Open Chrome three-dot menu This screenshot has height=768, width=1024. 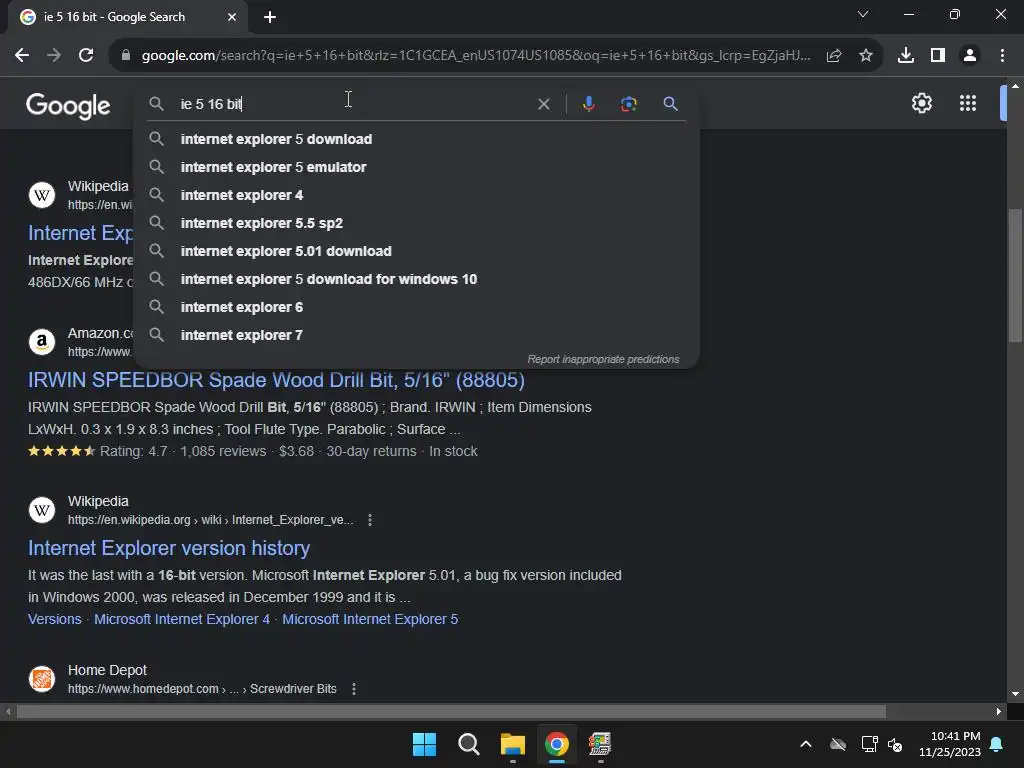pos(1002,56)
